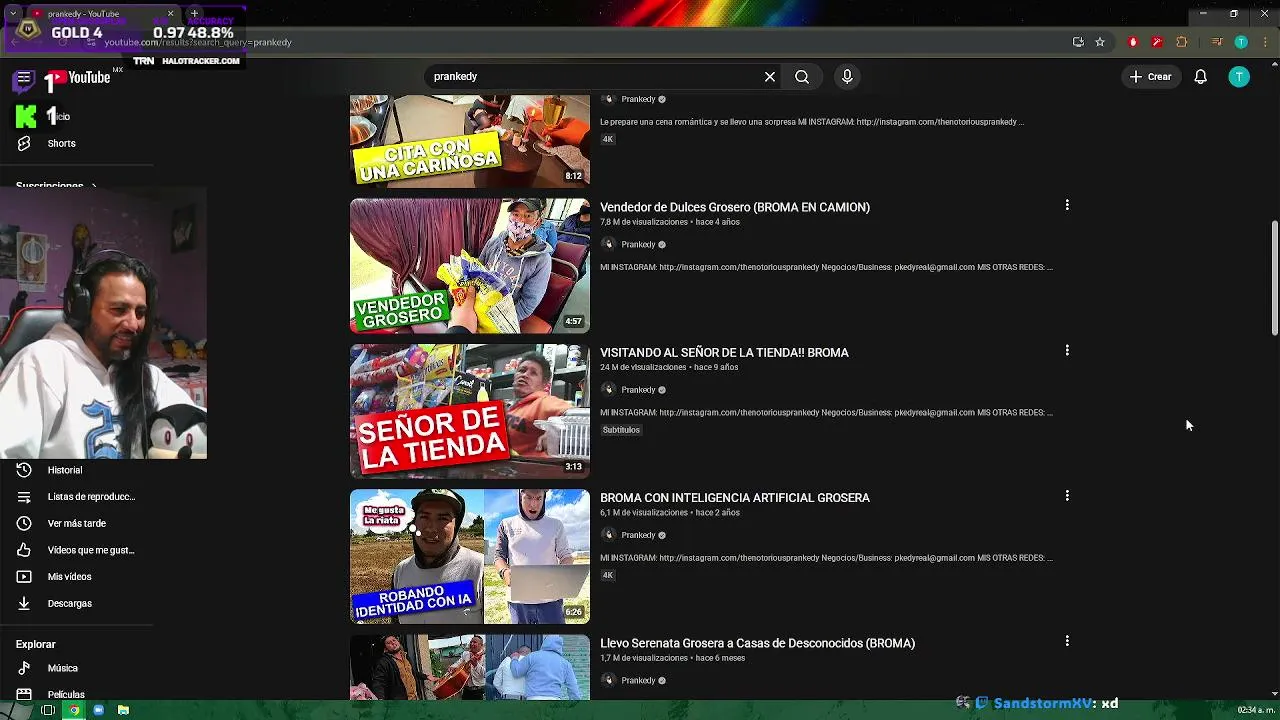The width and height of the screenshot is (1280, 720).
Task: Click "24 M de visualizaciones" text
Action: (x=643, y=367)
